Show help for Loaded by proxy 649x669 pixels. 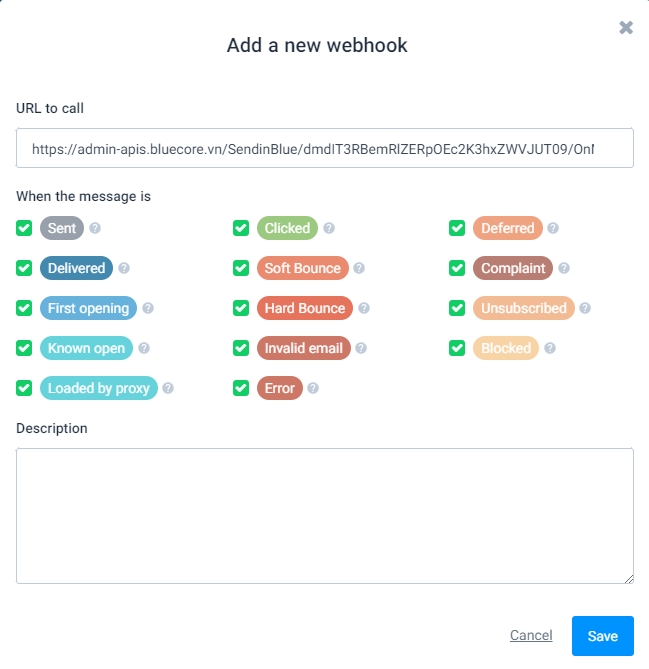(168, 388)
